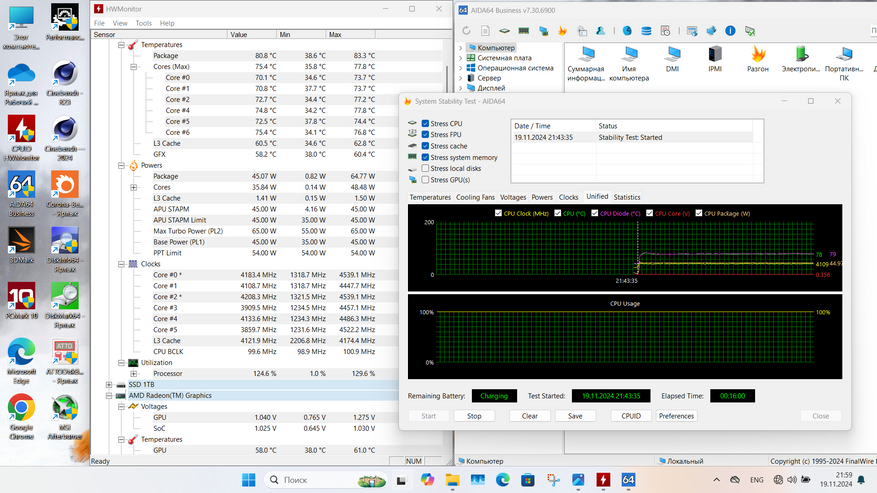This screenshot has height=493, width=877.
Task: Click the flame stability test toolbar icon
Action: click(x=562, y=31)
